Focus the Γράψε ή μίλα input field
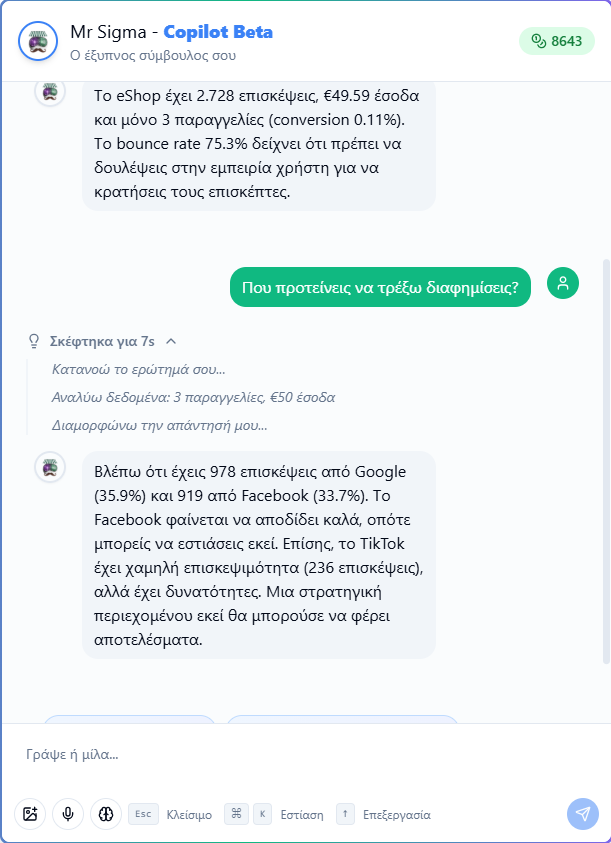Image resolution: width=611 pixels, height=843 pixels. pos(306,754)
